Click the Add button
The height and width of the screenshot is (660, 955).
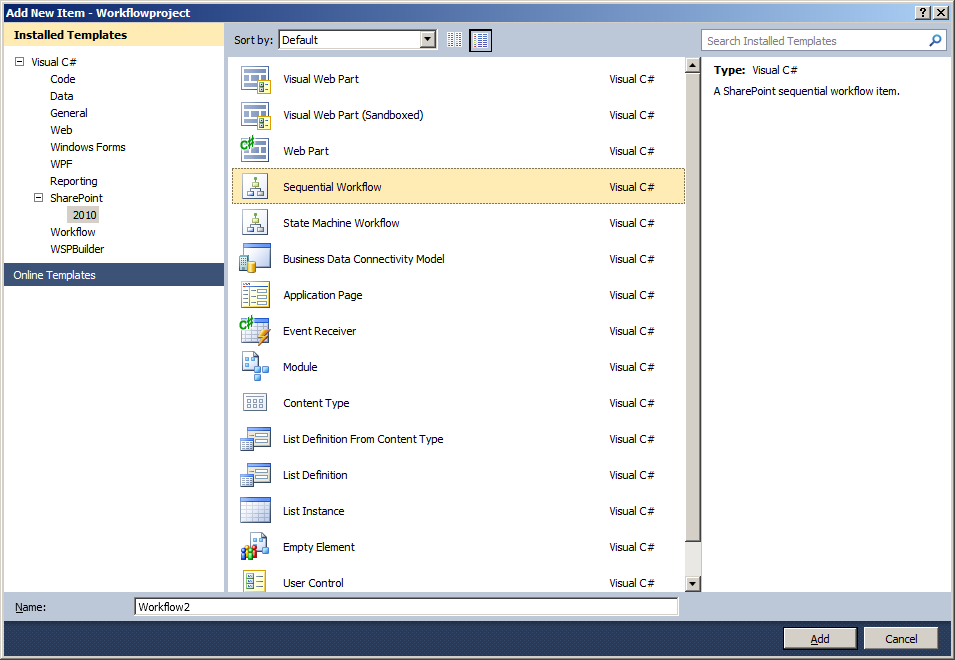click(x=820, y=639)
